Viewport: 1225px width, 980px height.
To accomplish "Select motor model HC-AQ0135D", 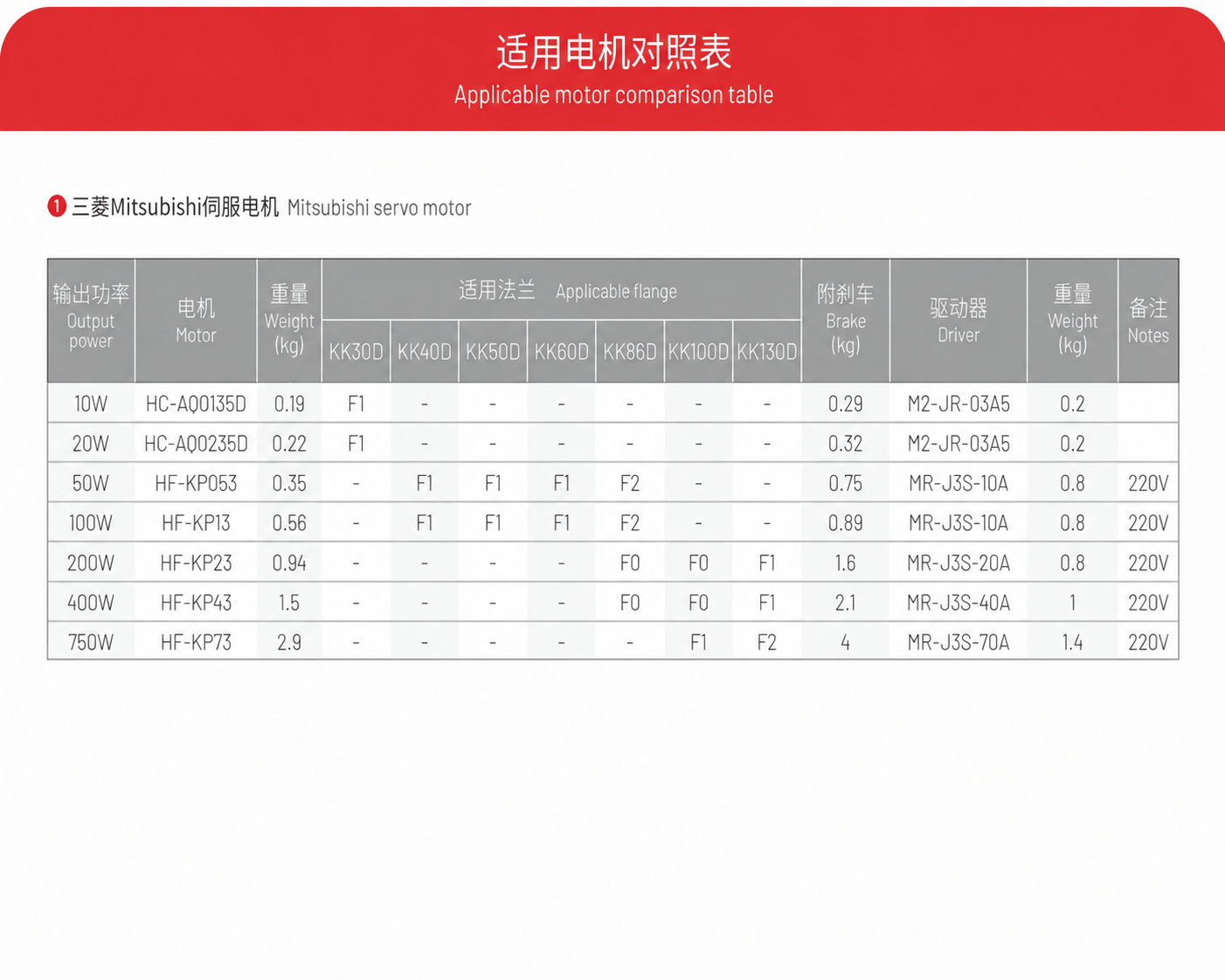I will (x=196, y=404).
